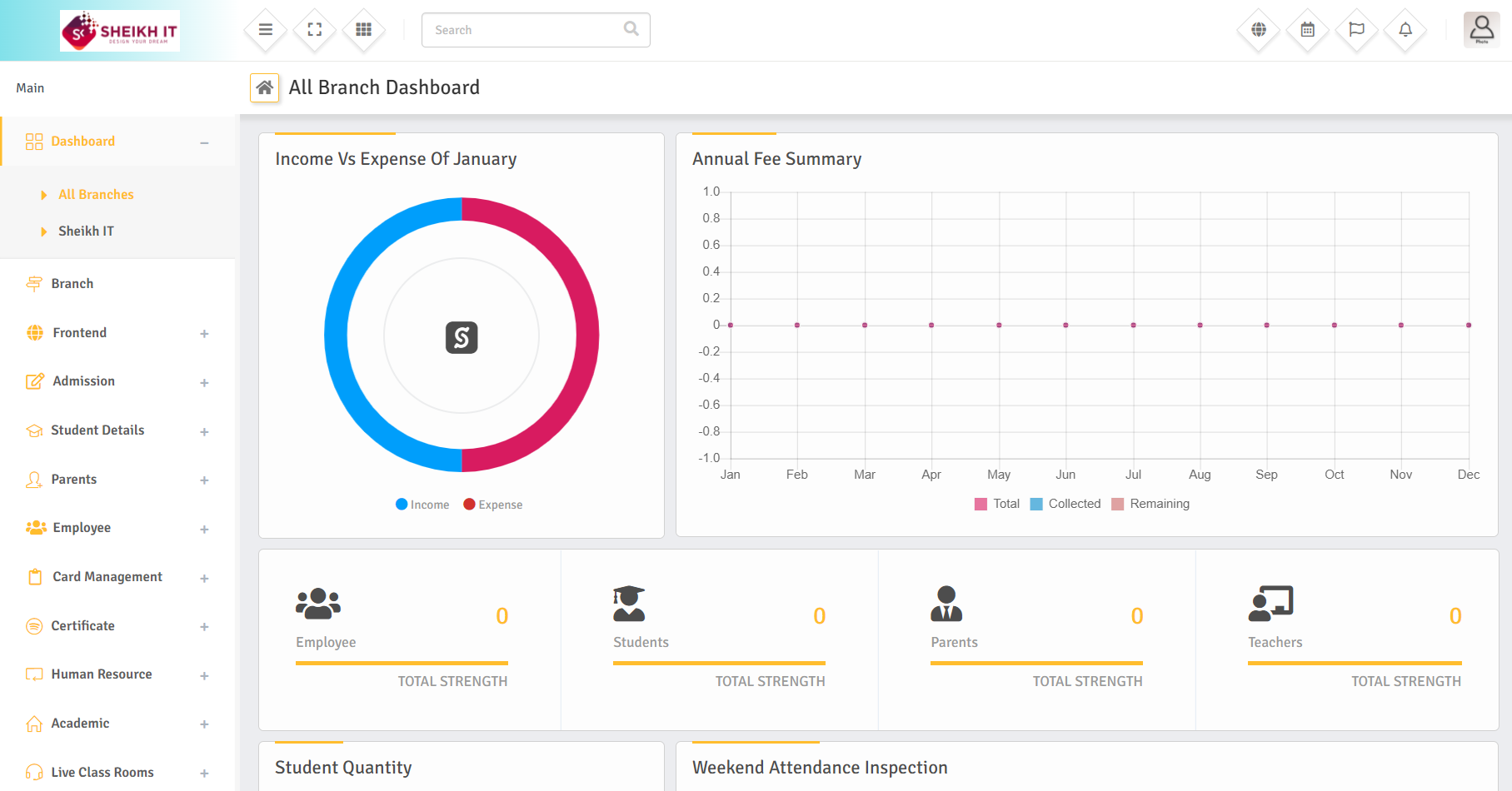Expand the Admission submenu
The width and height of the screenshot is (1512, 791).
[x=204, y=383]
